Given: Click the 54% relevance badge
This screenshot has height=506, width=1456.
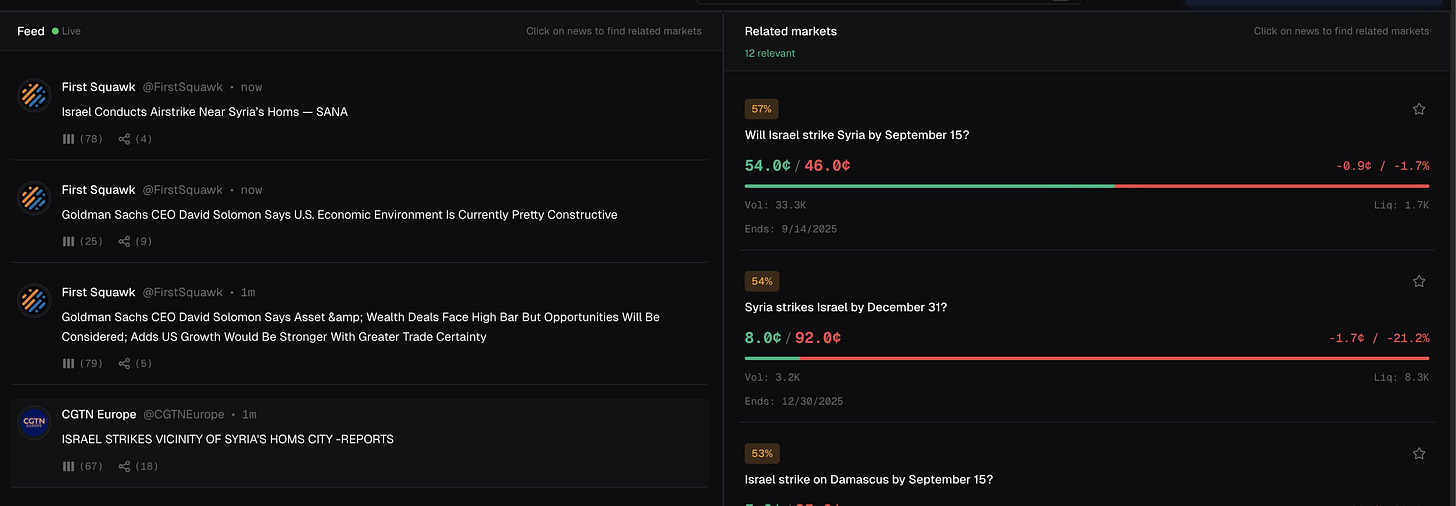Looking at the screenshot, I should click(762, 282).
